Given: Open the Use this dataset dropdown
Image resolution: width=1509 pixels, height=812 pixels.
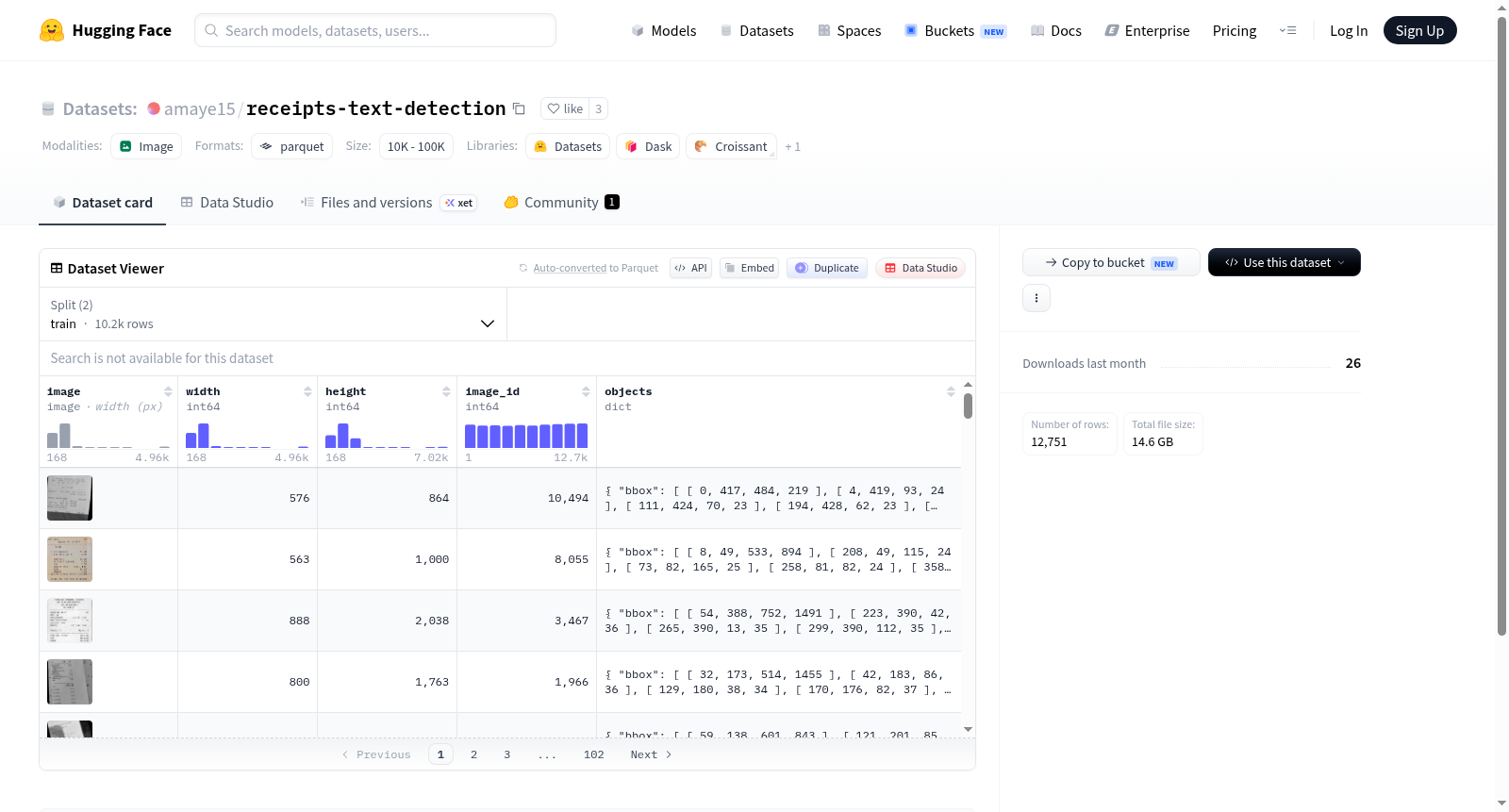Looking at the screenshot, I should pyautogui.click(x=1284, y=262).
